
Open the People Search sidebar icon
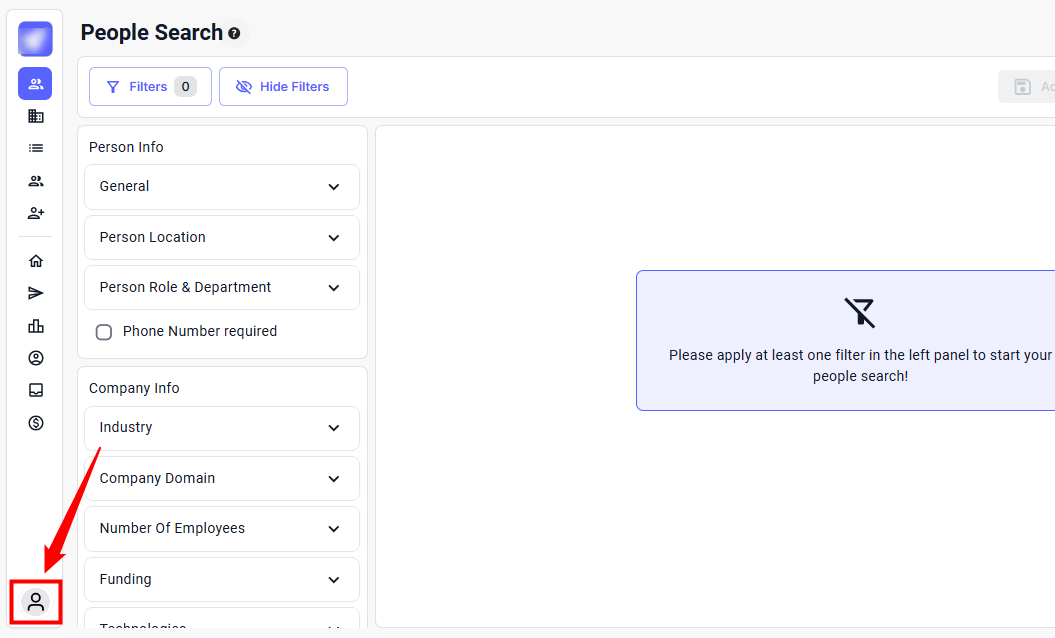35,84
